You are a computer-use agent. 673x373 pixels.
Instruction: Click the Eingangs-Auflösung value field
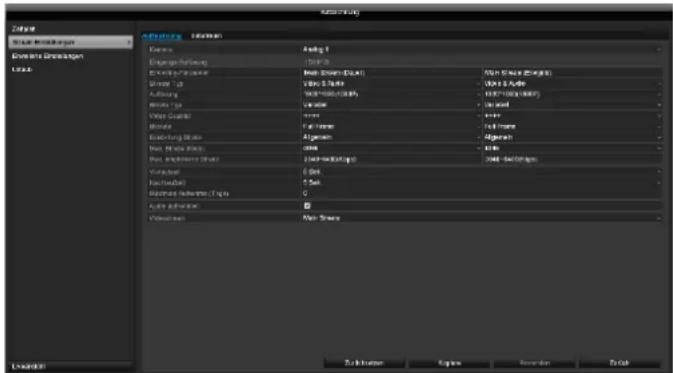(x=481, y=62)
